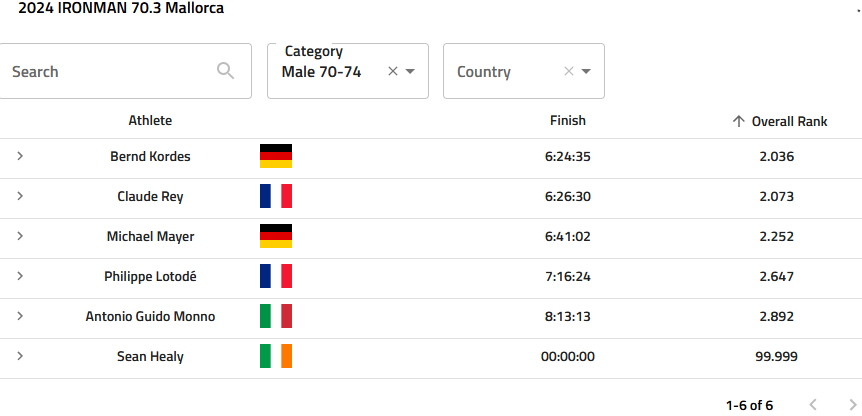
Task: Expand Michael Mayer row chevron
Action: tap(20, 236)
